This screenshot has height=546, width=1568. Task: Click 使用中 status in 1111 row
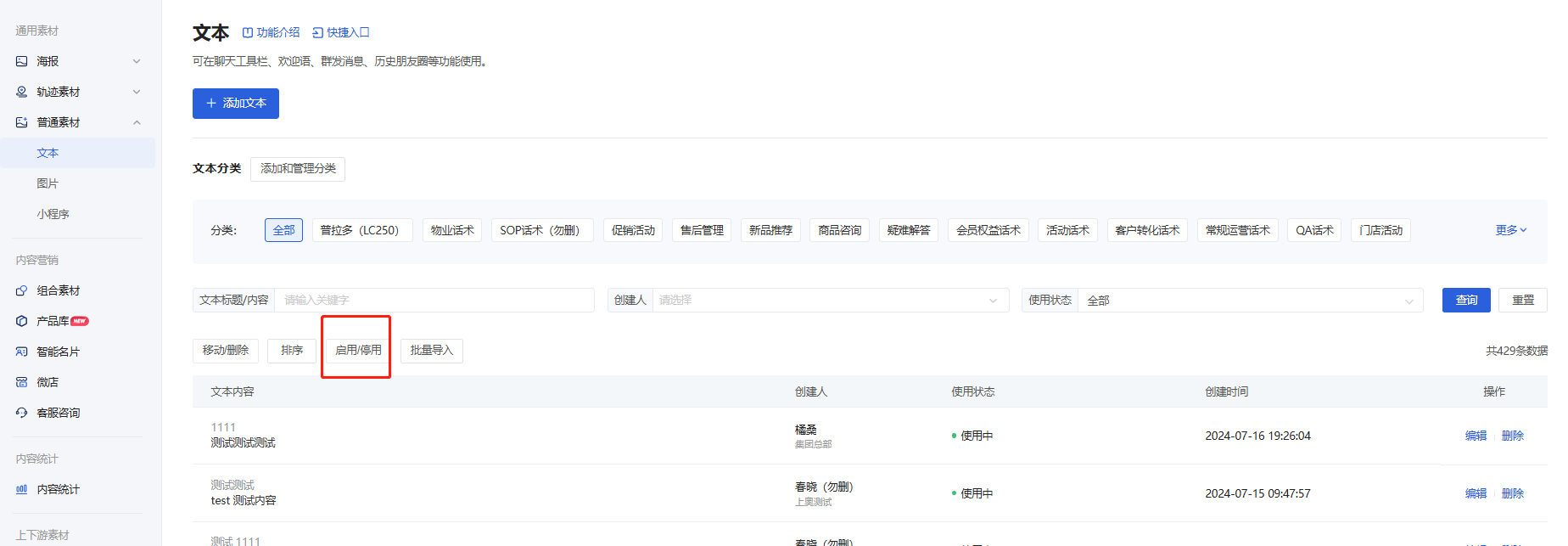click(x=977, y=436)
